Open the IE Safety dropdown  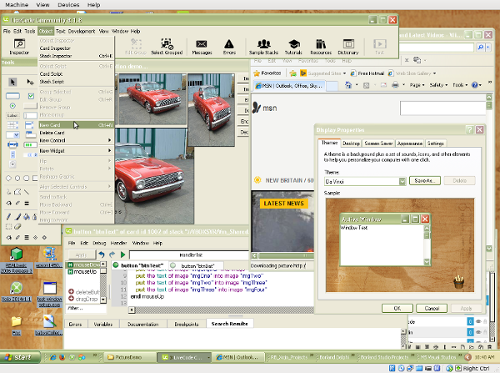tap(438, 85)
